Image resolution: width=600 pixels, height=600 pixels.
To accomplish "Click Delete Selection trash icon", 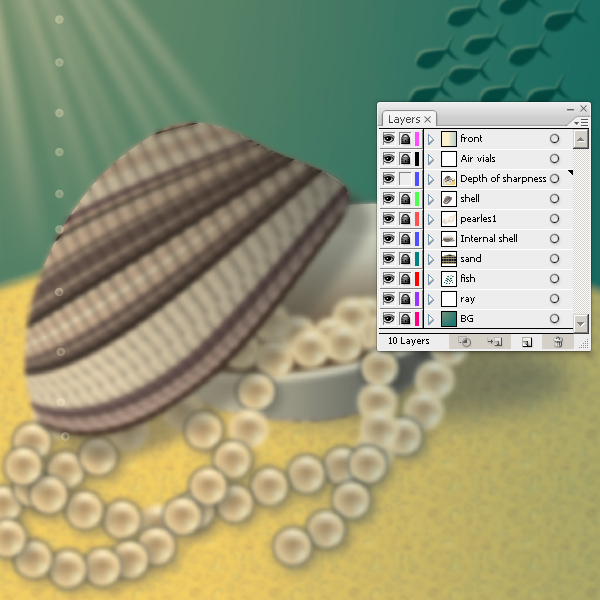I will point(558,342).
